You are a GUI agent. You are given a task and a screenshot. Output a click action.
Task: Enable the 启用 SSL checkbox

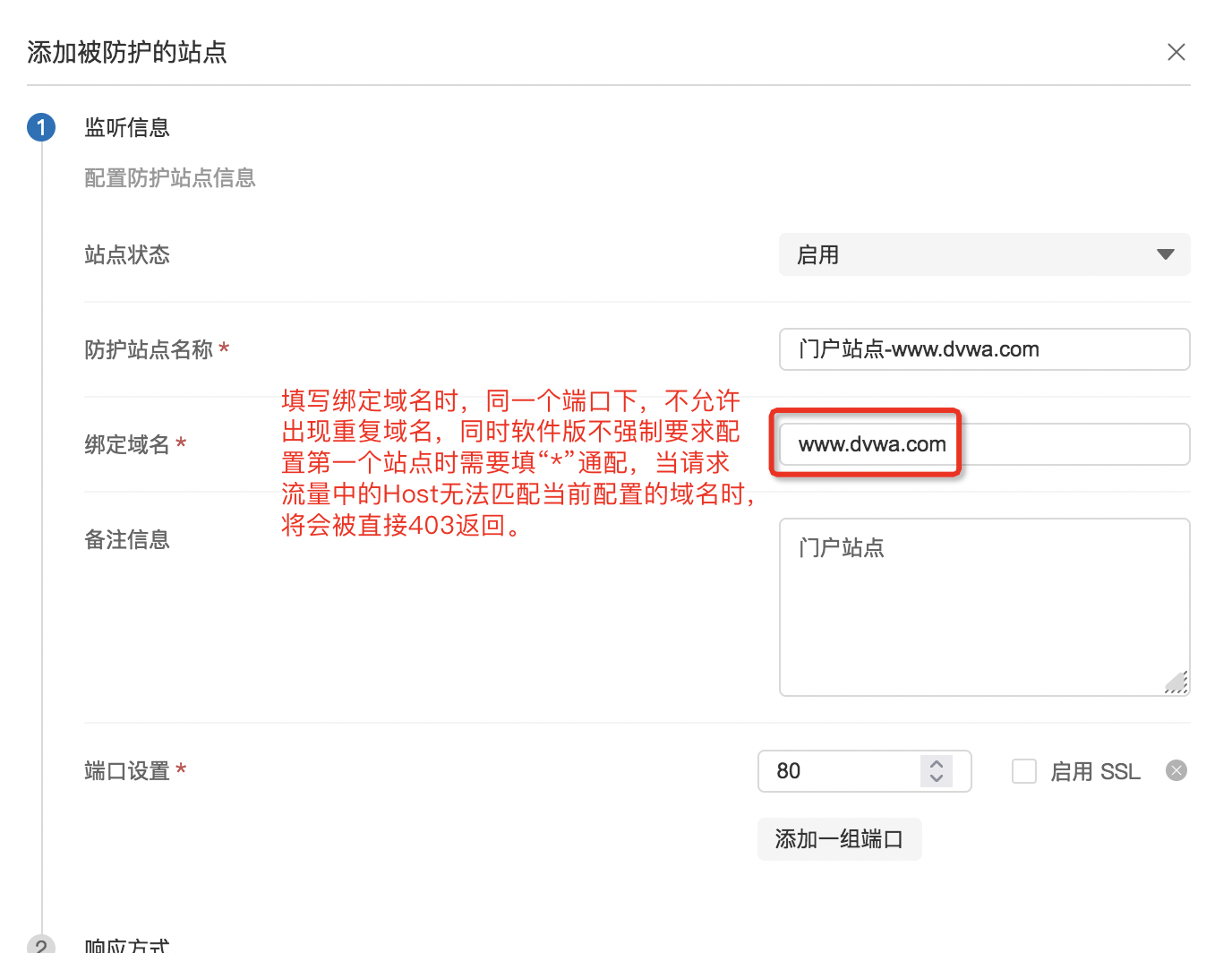(1023, 771)
